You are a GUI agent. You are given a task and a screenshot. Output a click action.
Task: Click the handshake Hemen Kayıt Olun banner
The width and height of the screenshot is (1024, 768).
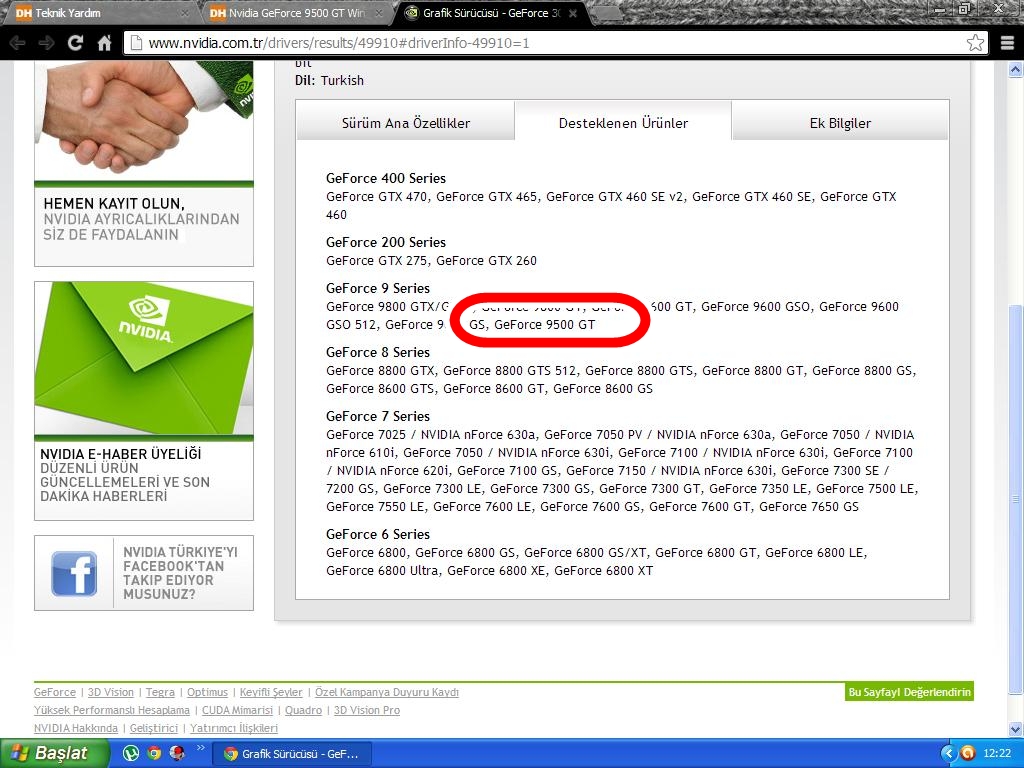tap(144, 163)
